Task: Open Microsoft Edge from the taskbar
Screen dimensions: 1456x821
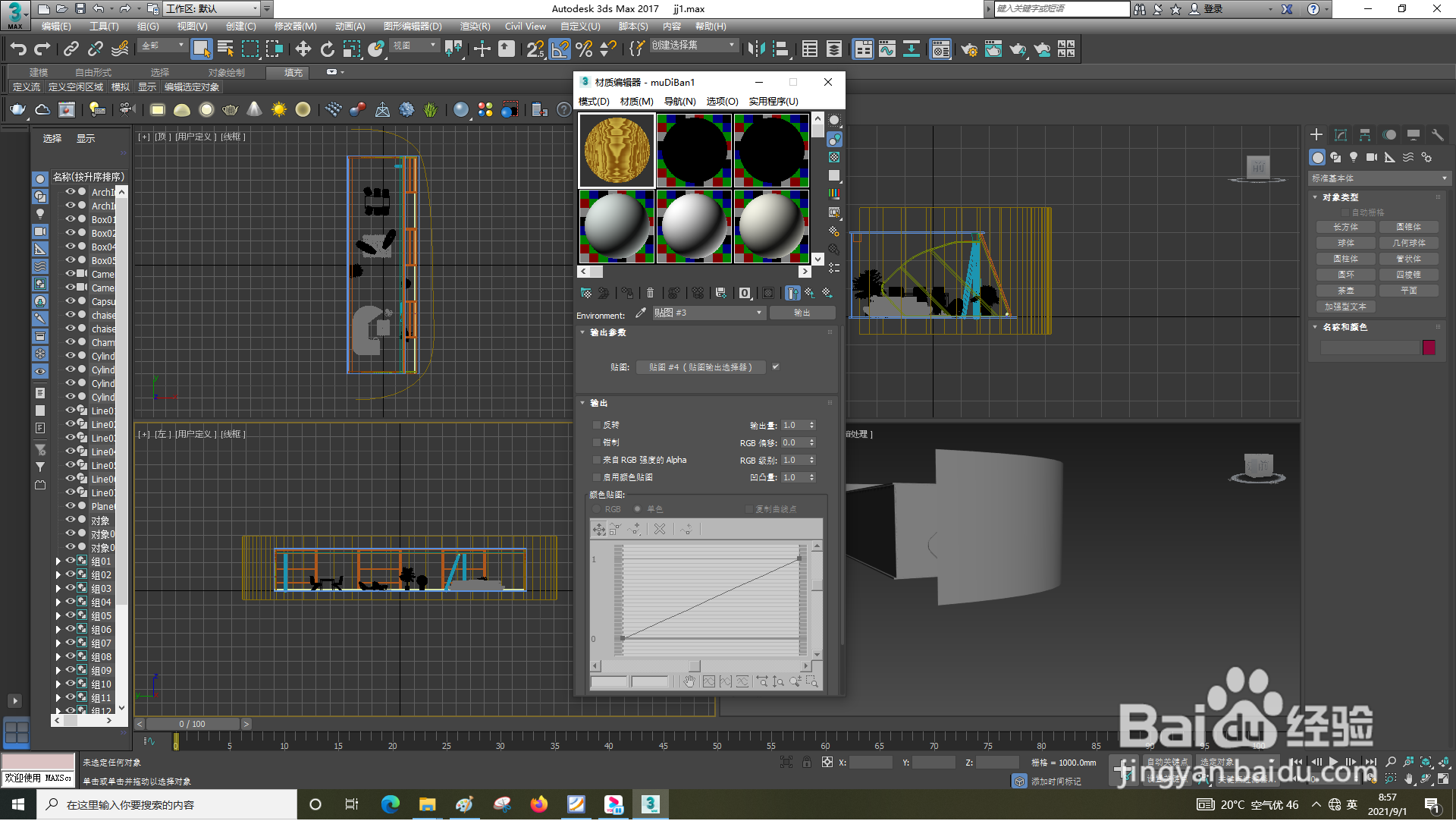Action: (x=391, y=805)
